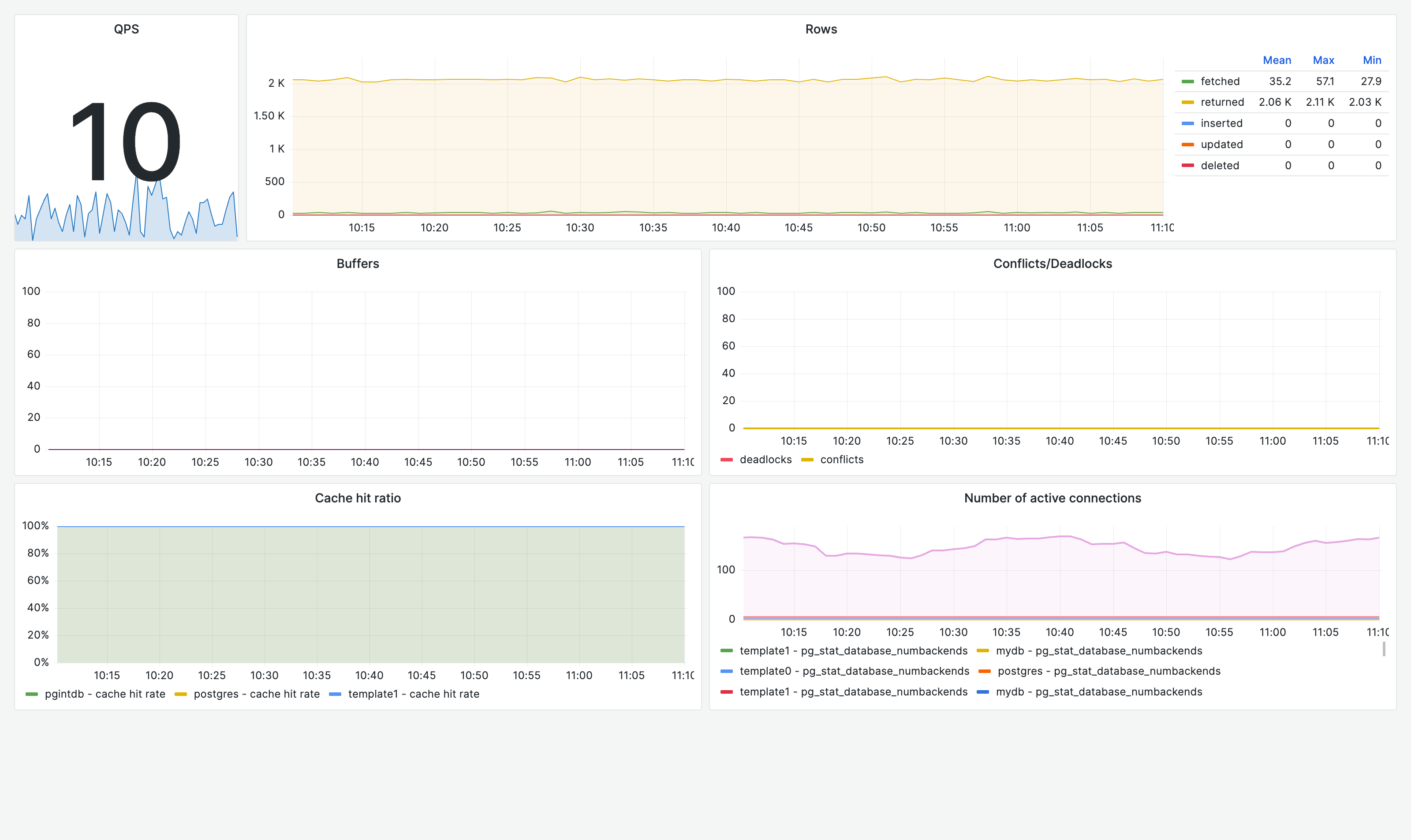
Task: Toggle the deleted series in Rows legend
Action: pyautogui.click(x=1220, y=165)
